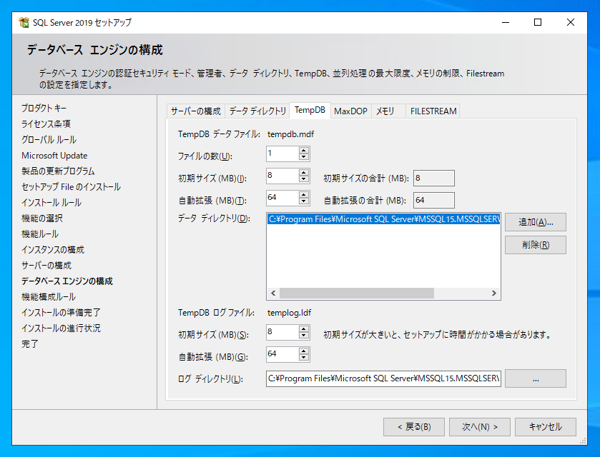Image resolution: width=600 pixels, height=457 pixels.
Task: Click インストールの進行状況 in the step list
Action: point(61,328)
